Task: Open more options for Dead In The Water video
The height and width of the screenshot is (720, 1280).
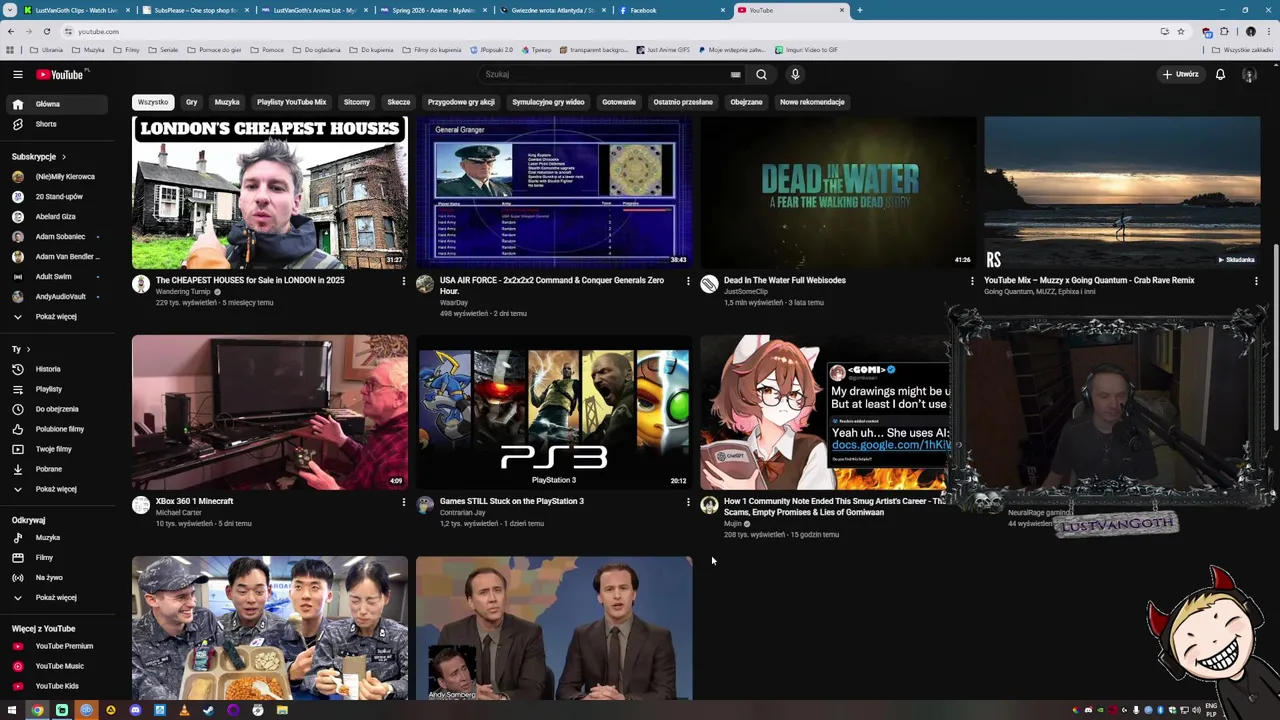Action: 972,282
